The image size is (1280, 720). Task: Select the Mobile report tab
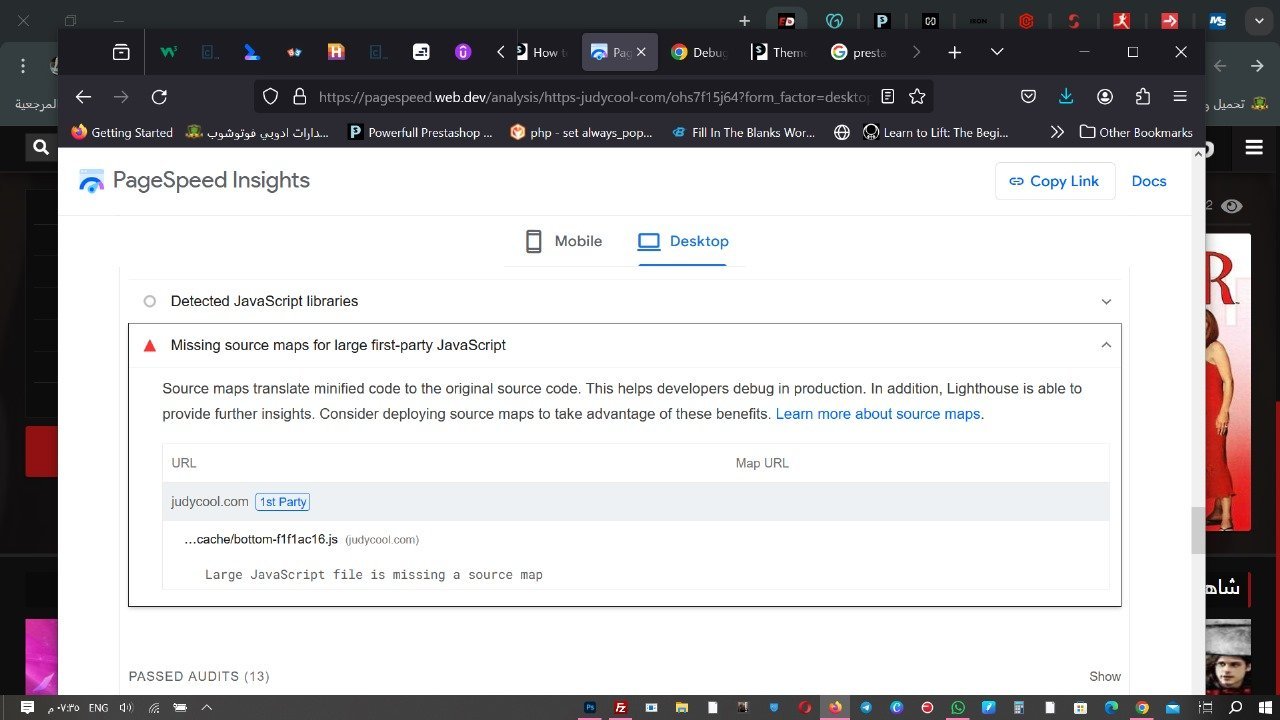(564, 241)
